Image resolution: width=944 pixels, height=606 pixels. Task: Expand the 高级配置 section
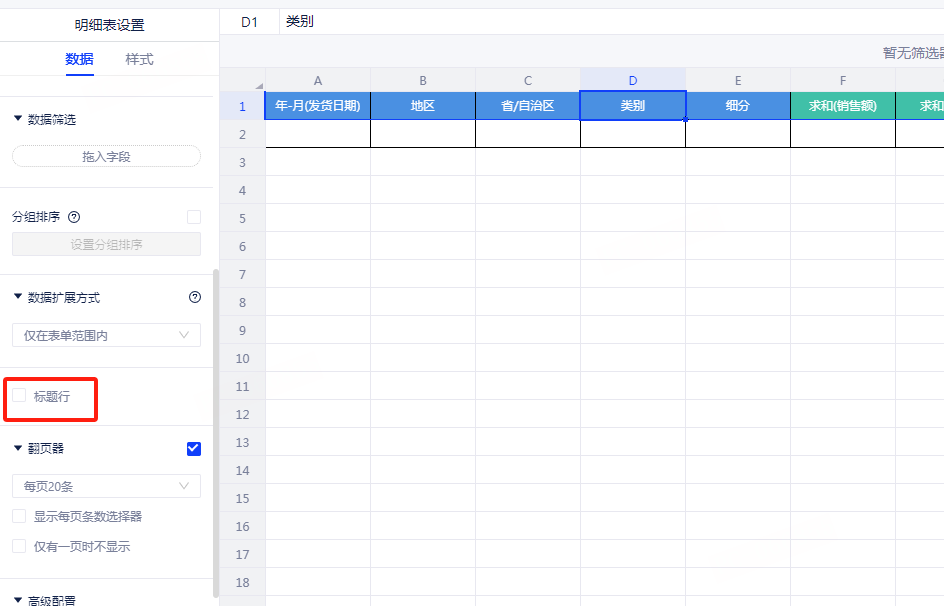click(x=18, y=600)
